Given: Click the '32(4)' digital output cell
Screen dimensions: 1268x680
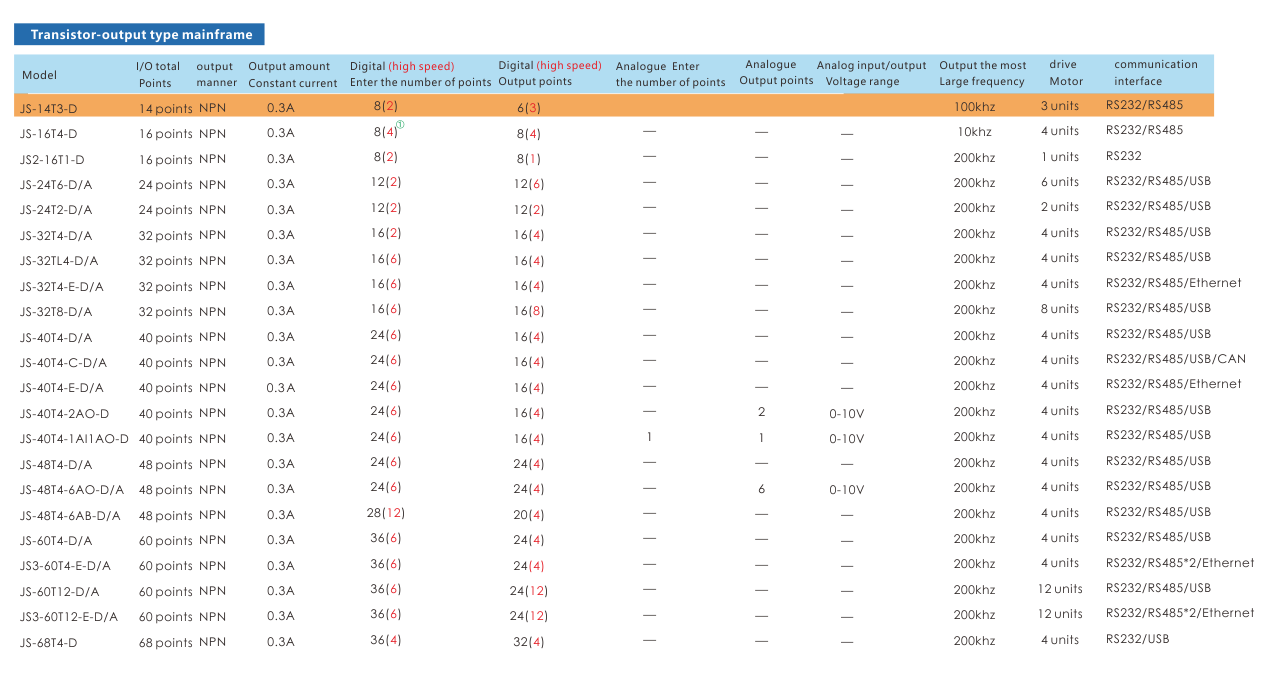Looking at the screenshot, I should [529, 642].
